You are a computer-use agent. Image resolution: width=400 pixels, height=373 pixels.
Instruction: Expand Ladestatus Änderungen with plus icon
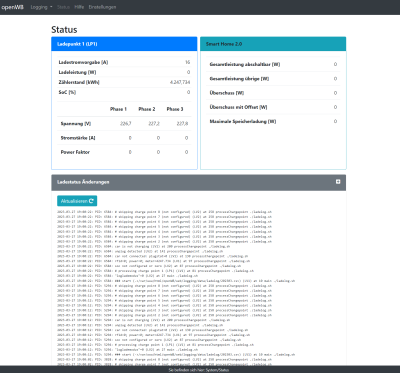click(338, 182)
